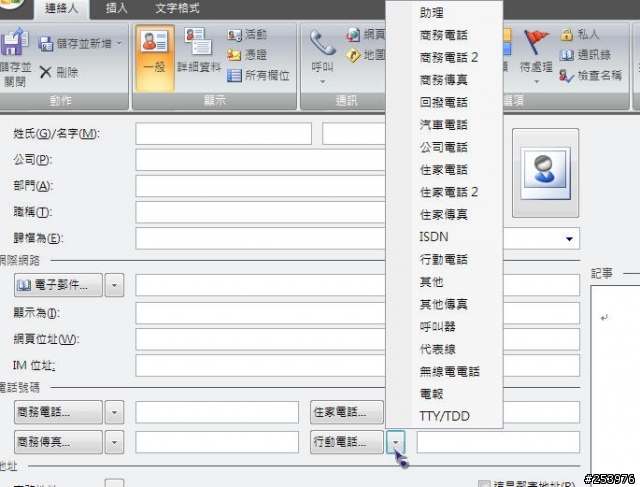Click the Check Names icon

coord(567,76)
